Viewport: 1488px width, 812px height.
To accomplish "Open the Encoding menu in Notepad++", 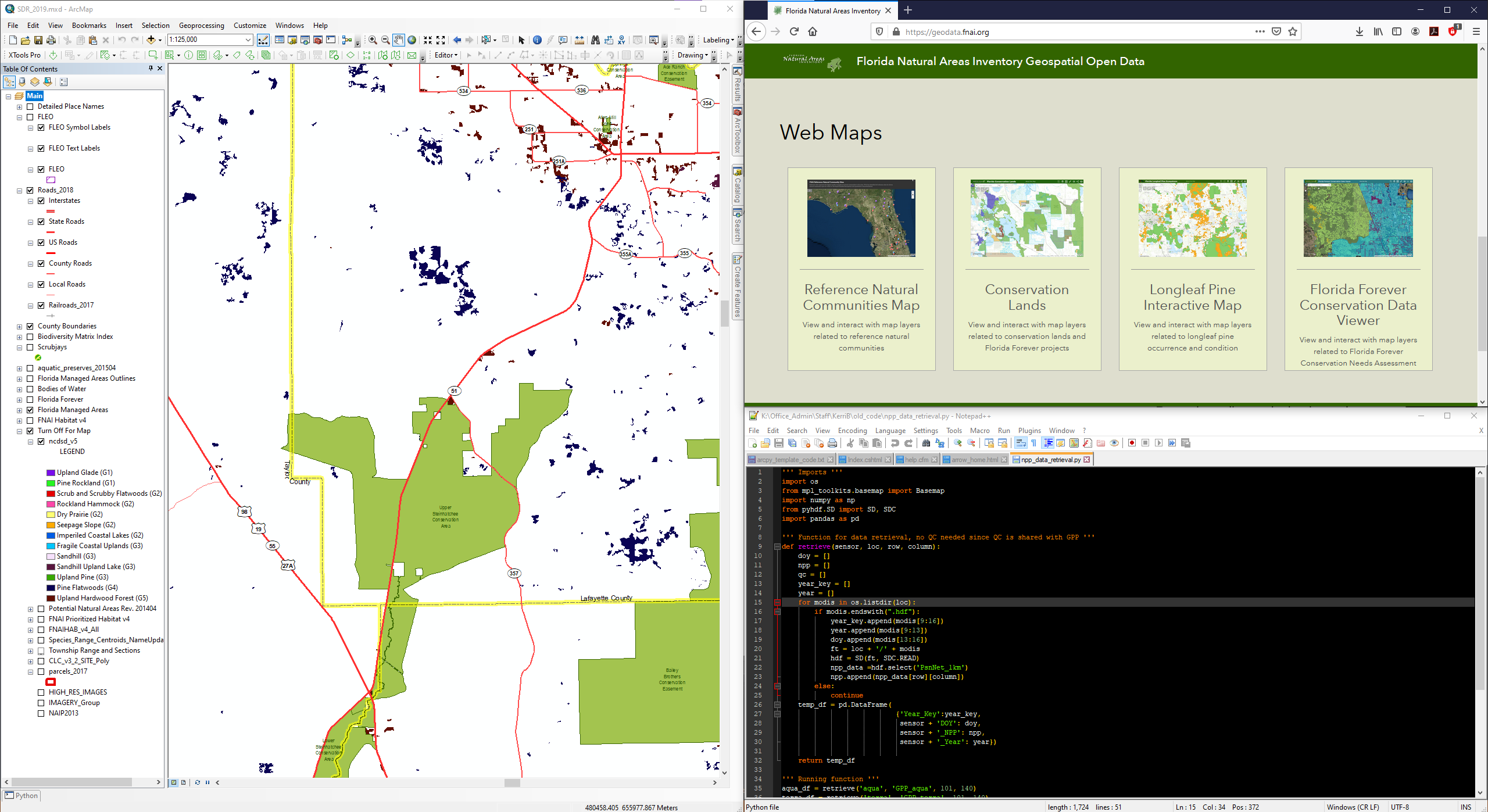I will 852,431.
